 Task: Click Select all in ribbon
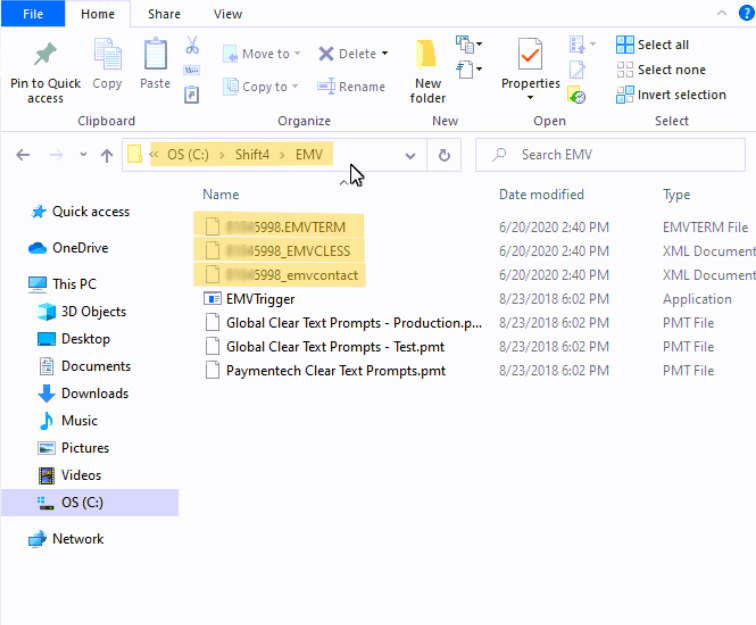[625, 45]
